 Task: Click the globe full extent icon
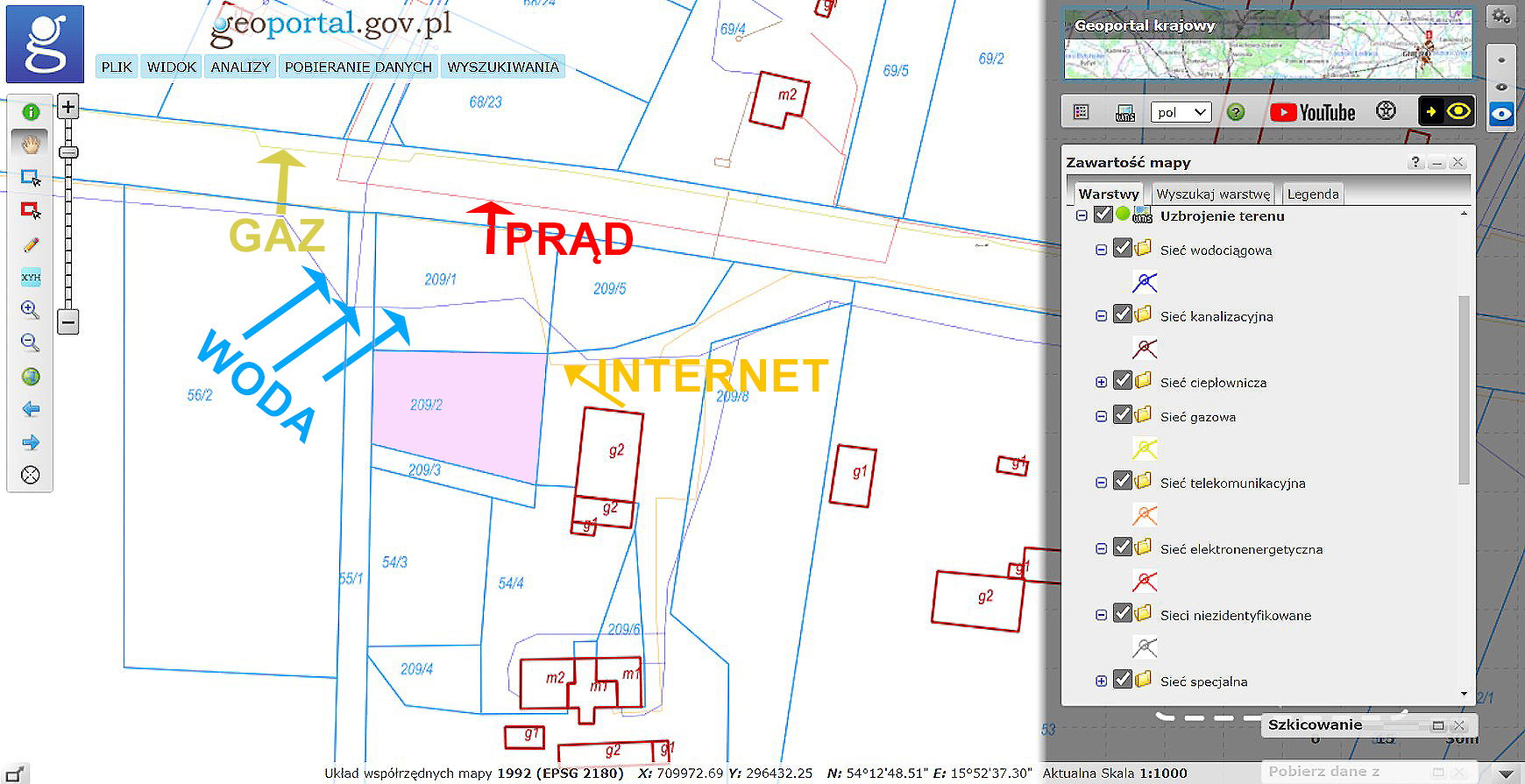(x=31, y=377)
